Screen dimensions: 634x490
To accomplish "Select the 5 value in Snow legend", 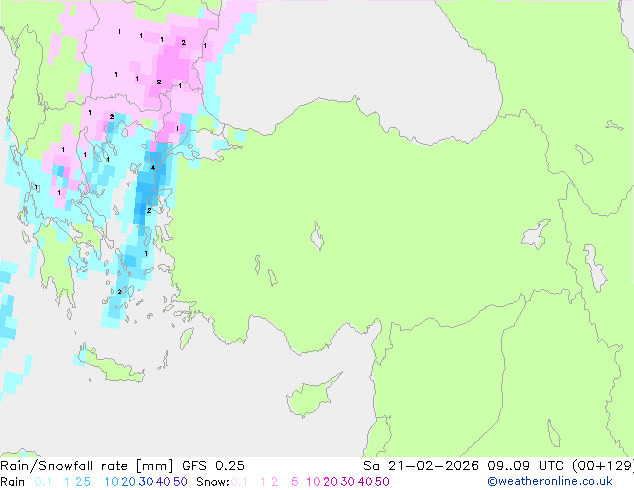I will pyautogui.click(x=295, y=482).
